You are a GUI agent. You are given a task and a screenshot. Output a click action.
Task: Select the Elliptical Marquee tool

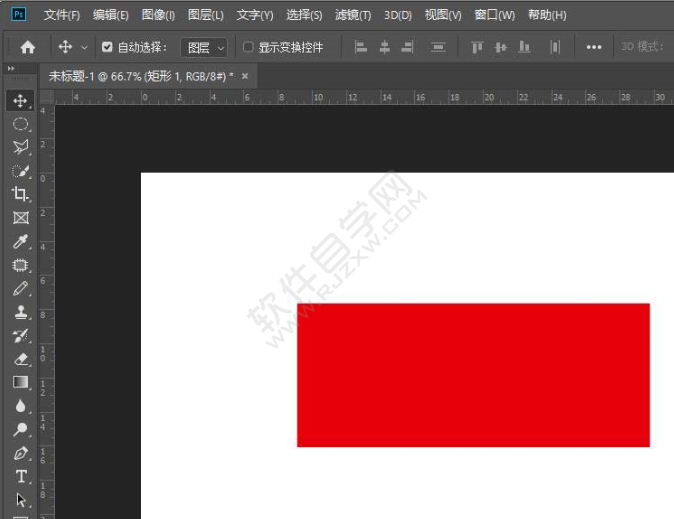(20, 124)
